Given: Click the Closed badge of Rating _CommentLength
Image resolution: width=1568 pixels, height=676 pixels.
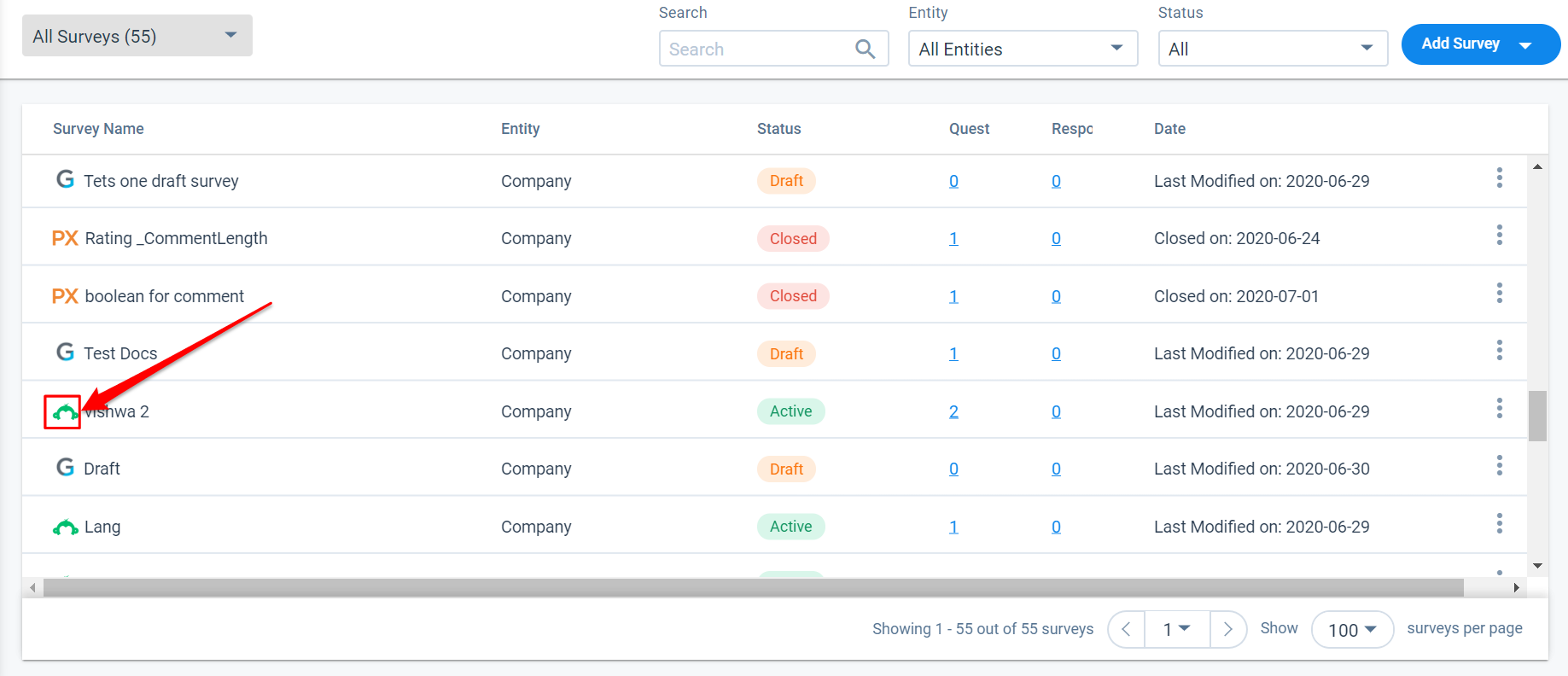Looking at the screenshot, I should click(793, 238).
